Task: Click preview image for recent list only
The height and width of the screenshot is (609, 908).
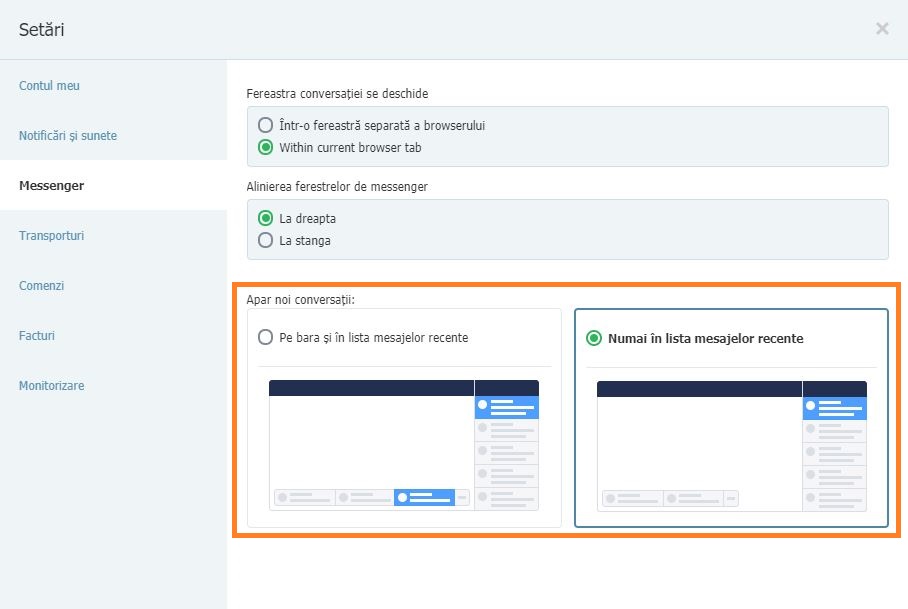Action: 732,446
